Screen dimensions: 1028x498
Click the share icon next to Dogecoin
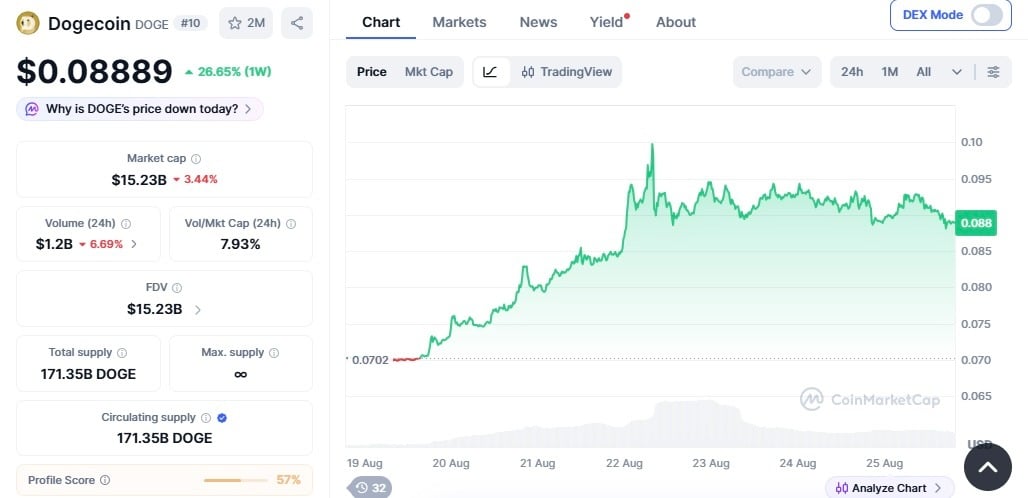point(297,24)
